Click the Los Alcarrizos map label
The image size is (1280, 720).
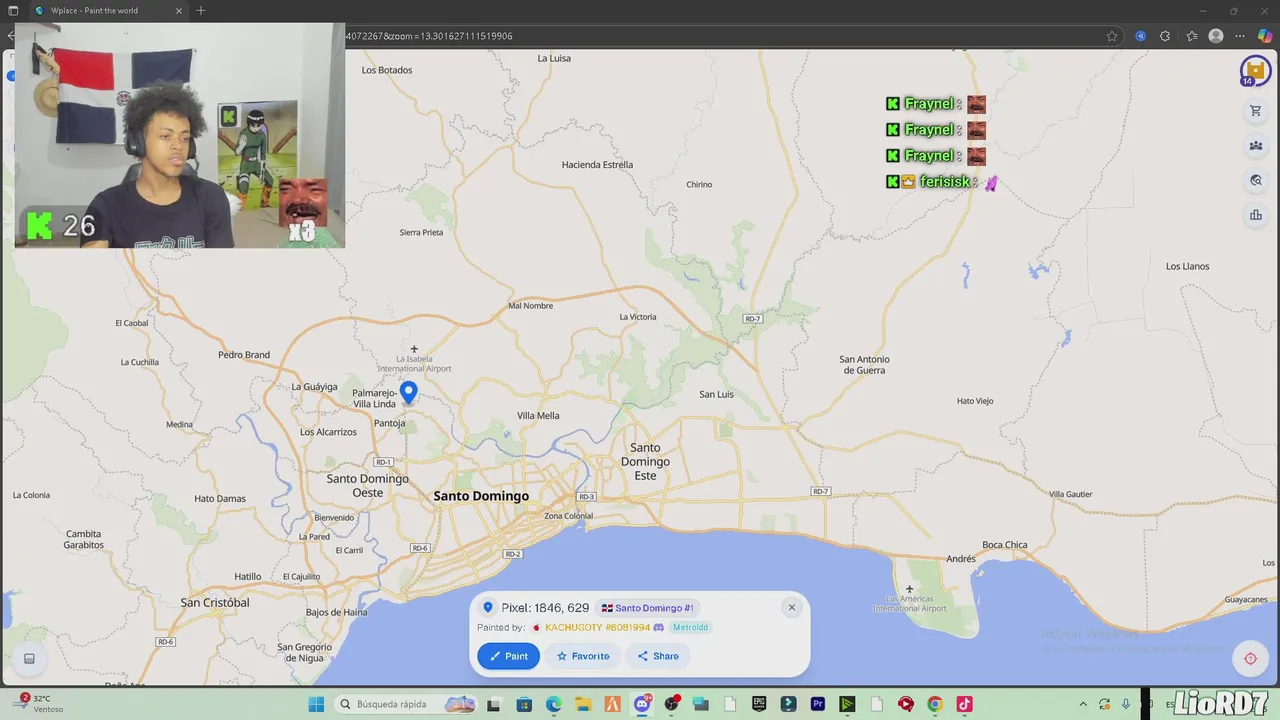(x=328, y=432)
